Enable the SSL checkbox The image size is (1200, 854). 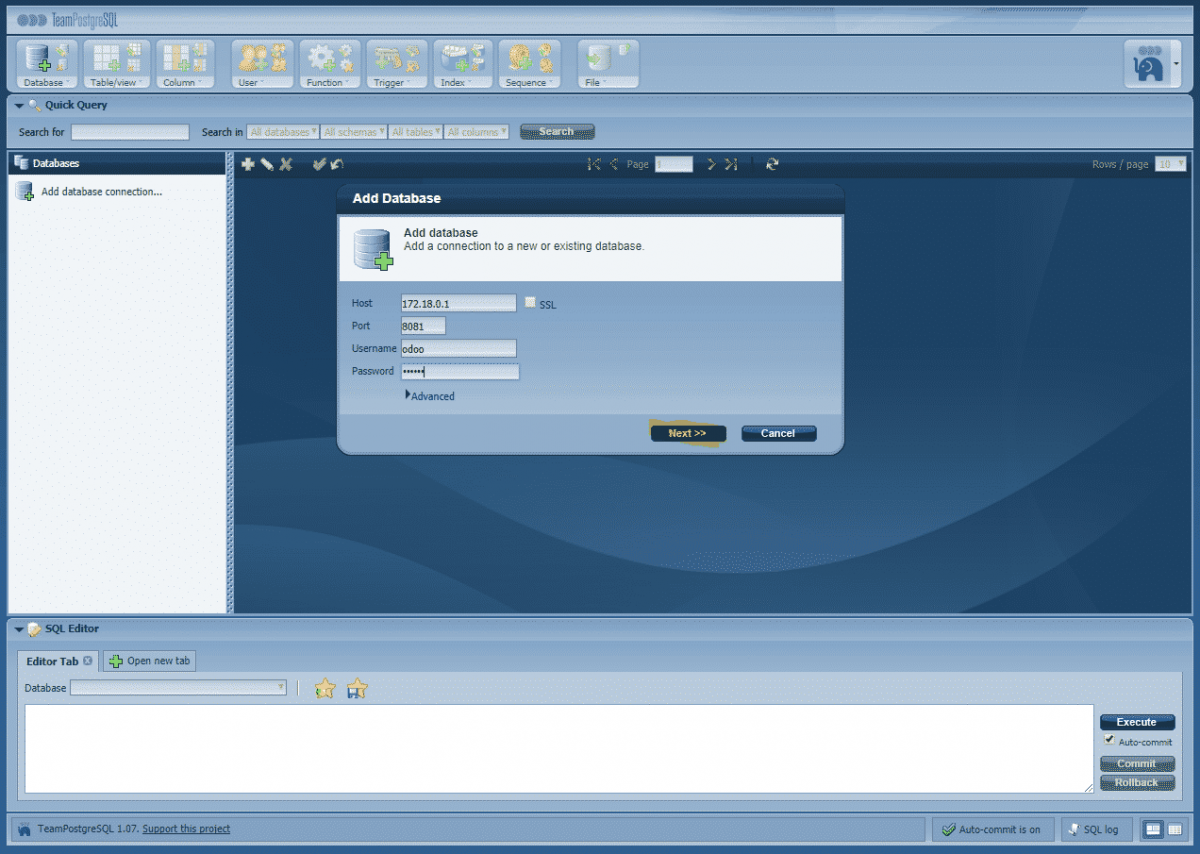coord(531,303)
